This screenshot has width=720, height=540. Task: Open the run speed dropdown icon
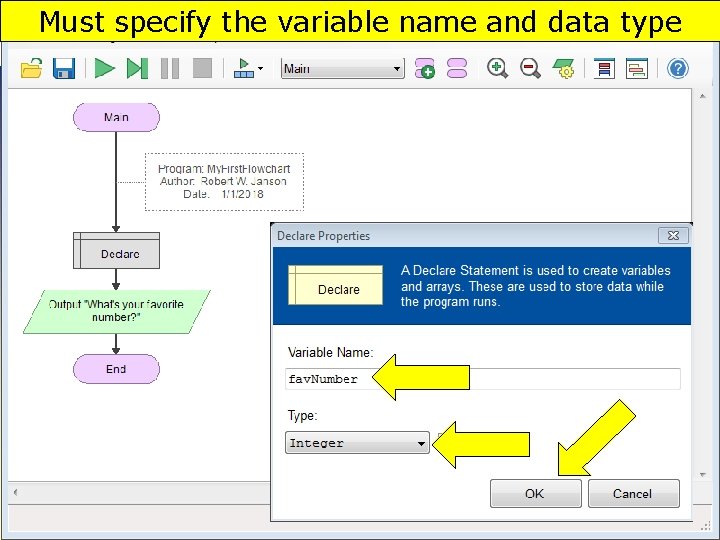coord(248,68)
